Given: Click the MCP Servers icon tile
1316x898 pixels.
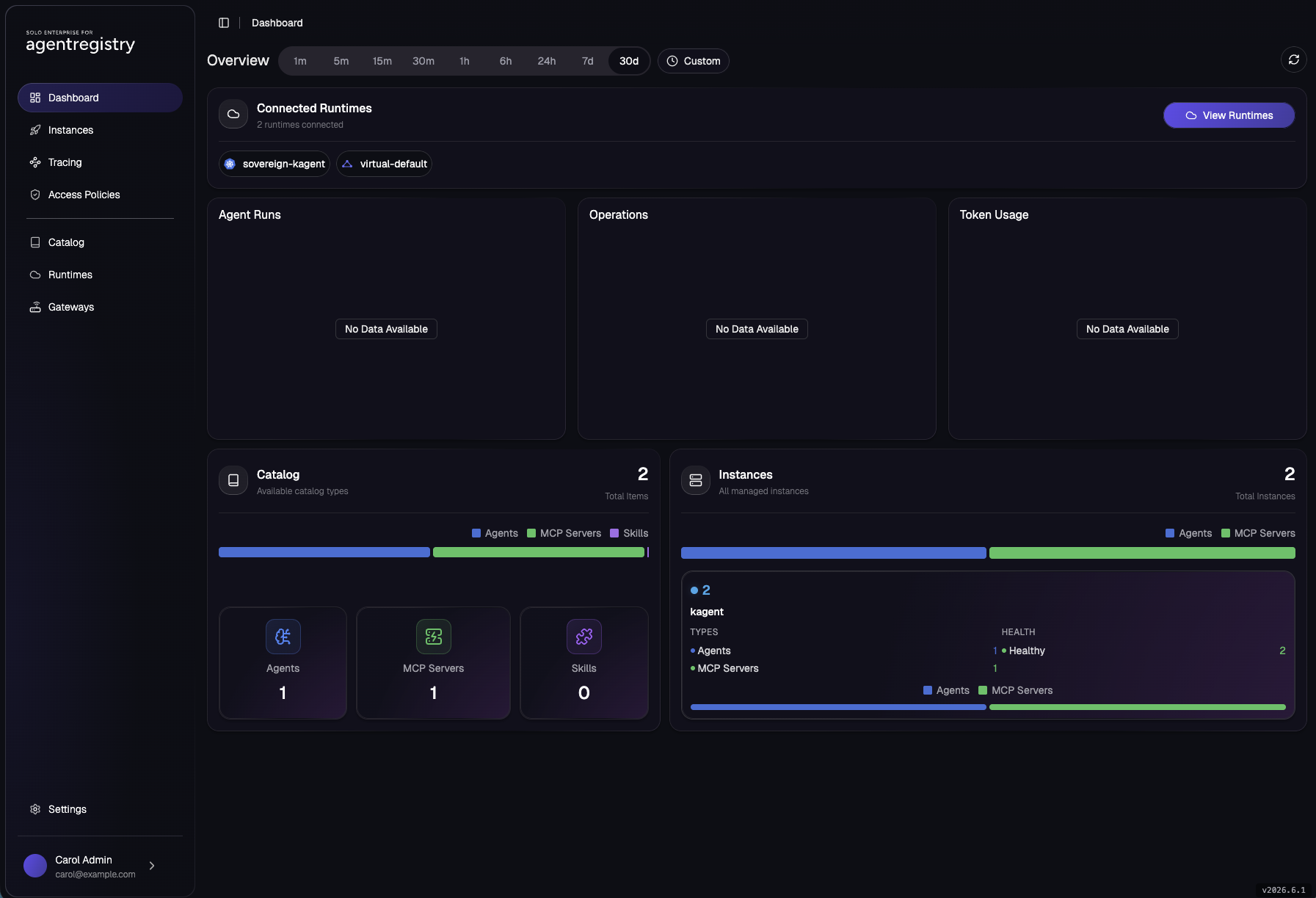Looking at the screenshot, I should tap(433, 637).
